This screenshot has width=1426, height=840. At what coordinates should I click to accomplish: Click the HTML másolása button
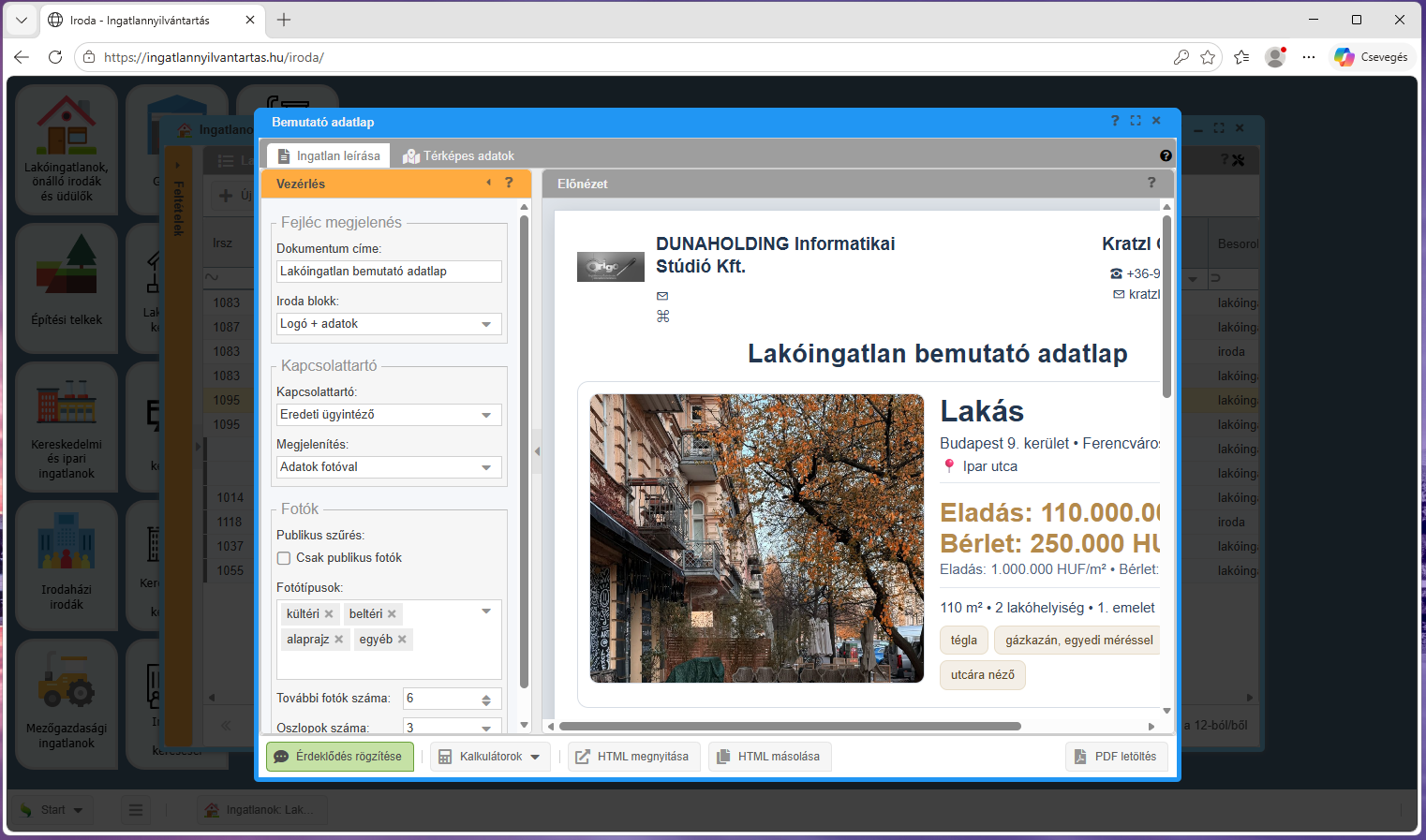[770, 757]
